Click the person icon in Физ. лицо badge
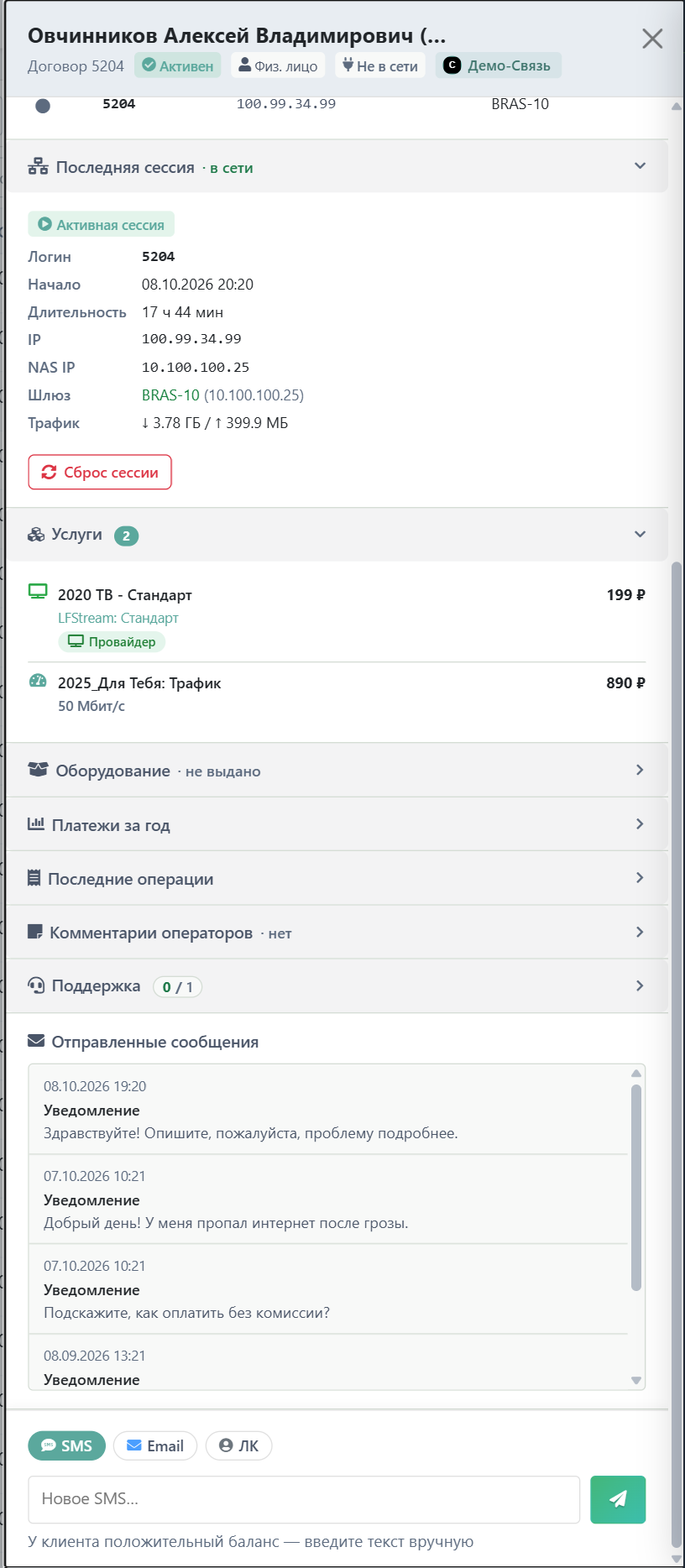 (x=245, y=65)
